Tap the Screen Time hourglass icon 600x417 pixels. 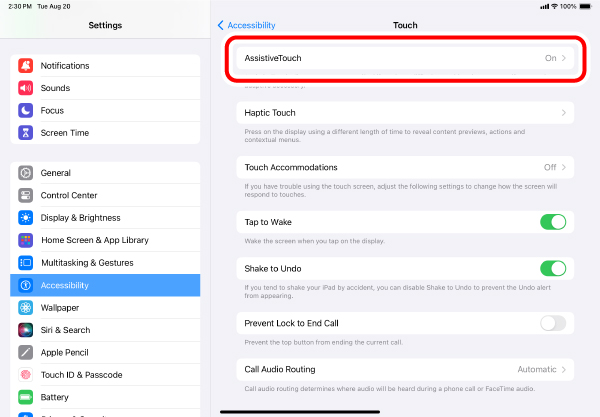pyautogui.click(x=26, y=133)
